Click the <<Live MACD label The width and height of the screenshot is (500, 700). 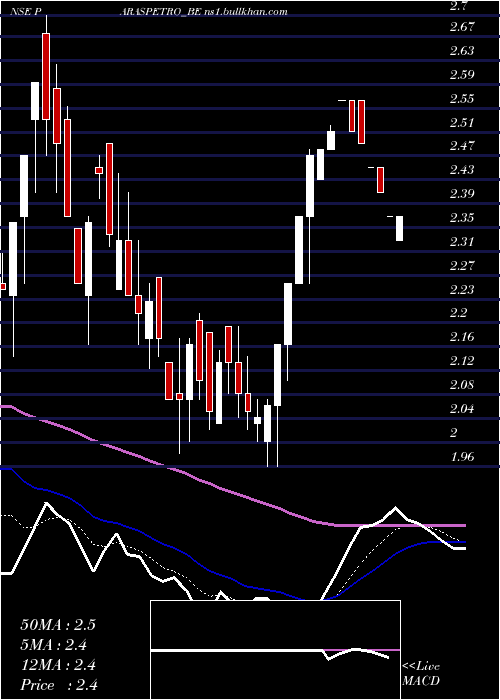click(421, 674)
